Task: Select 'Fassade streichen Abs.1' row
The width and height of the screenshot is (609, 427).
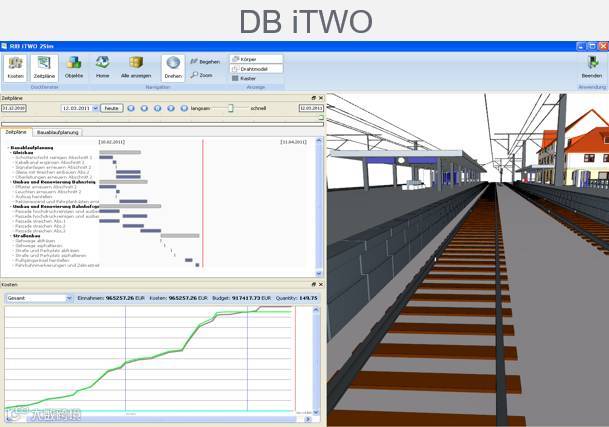Action: (x=40, y=221)
